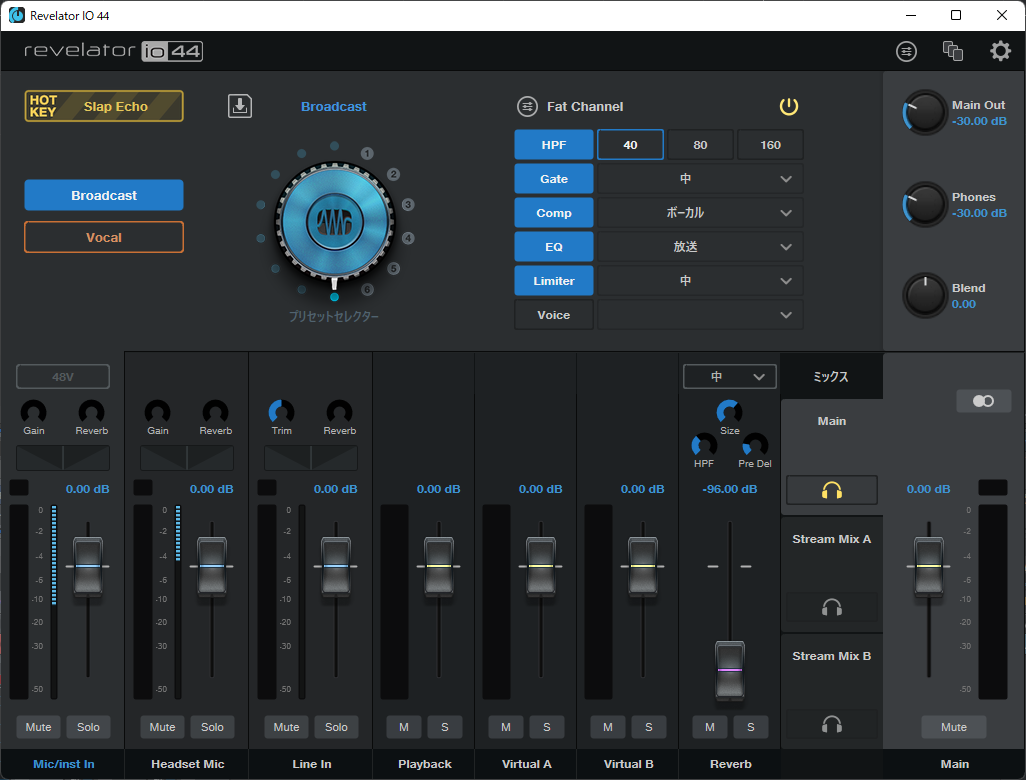Screen dimensions: 1026x780
Task: Select preset slot 5 on dial
Action: tap(393, 268)
